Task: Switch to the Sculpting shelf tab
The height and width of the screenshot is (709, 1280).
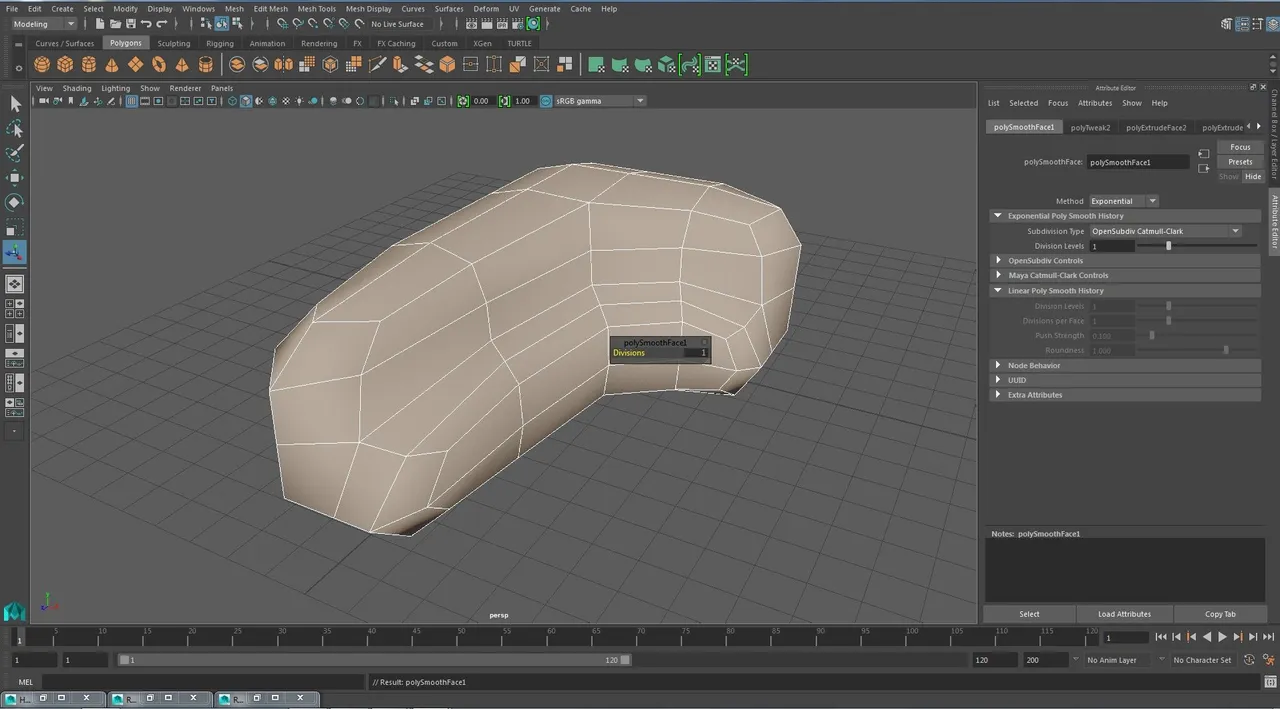Action: 174,43
